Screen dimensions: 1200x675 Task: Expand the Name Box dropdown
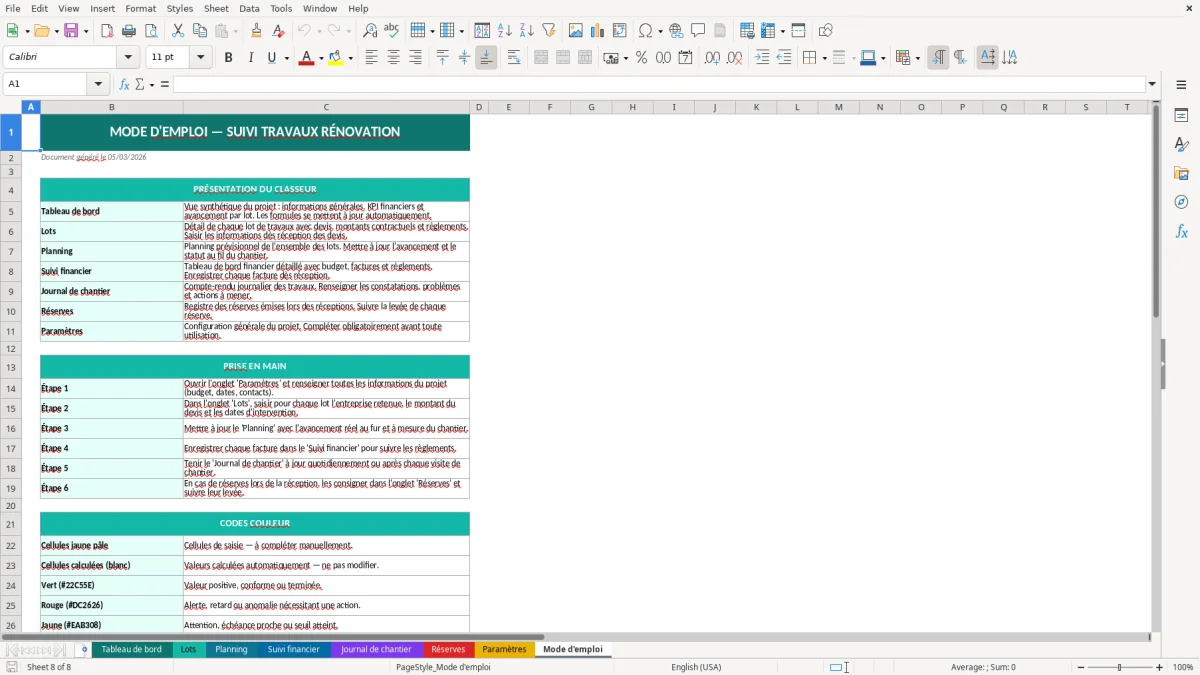click(x=98, y=84)
